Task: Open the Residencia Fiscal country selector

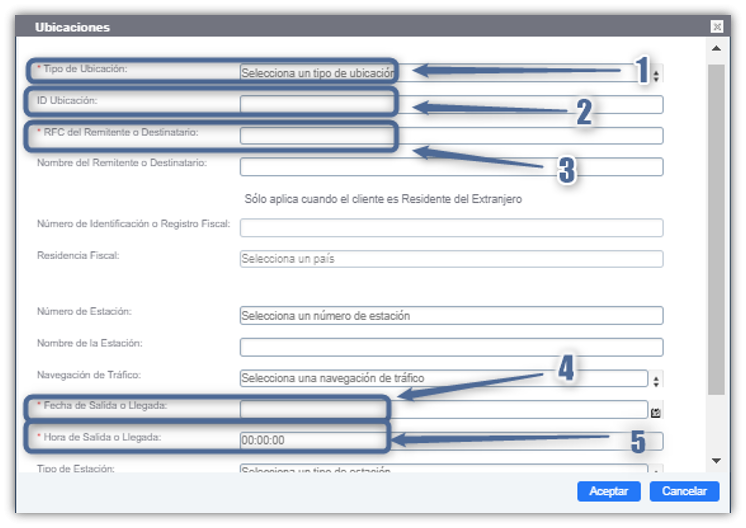Action: pos(451,259)
